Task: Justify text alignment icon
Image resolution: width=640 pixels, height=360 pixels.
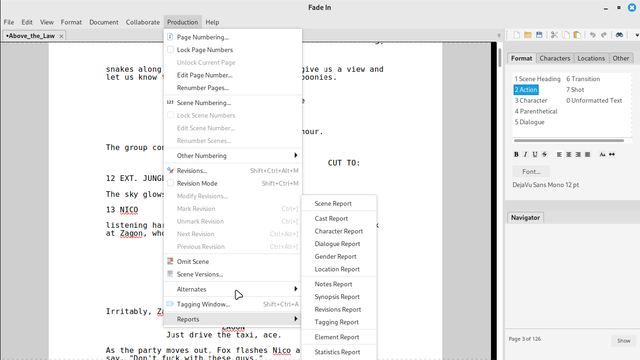Action: point(587,154)
